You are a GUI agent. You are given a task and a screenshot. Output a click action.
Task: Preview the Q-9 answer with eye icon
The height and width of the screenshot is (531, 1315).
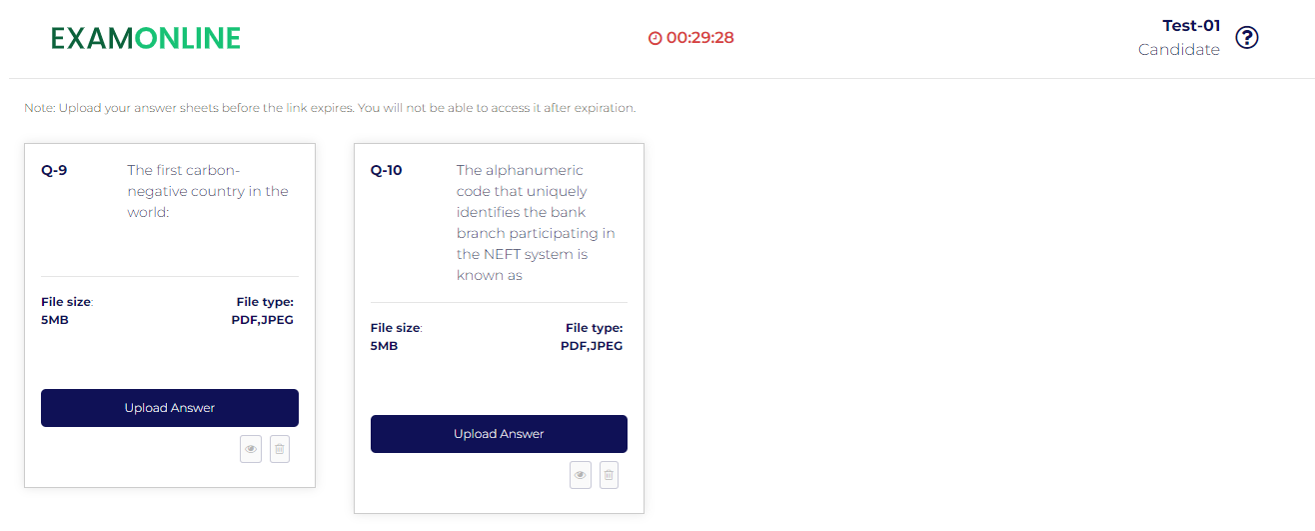(251, 450)
